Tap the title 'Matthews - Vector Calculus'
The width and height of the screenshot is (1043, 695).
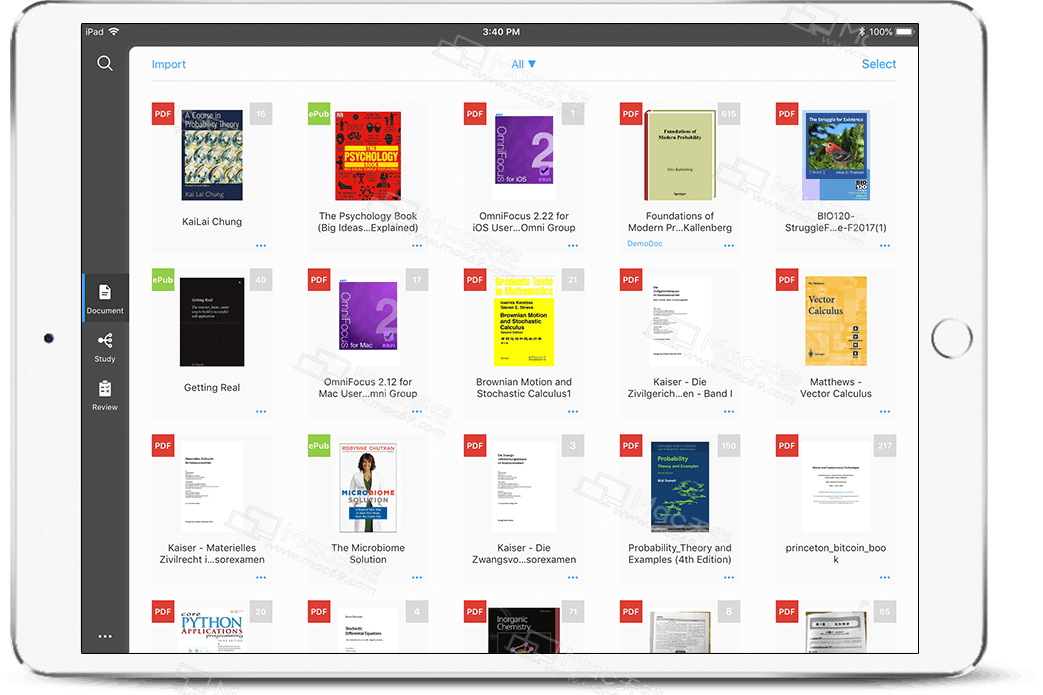point(836,388)
